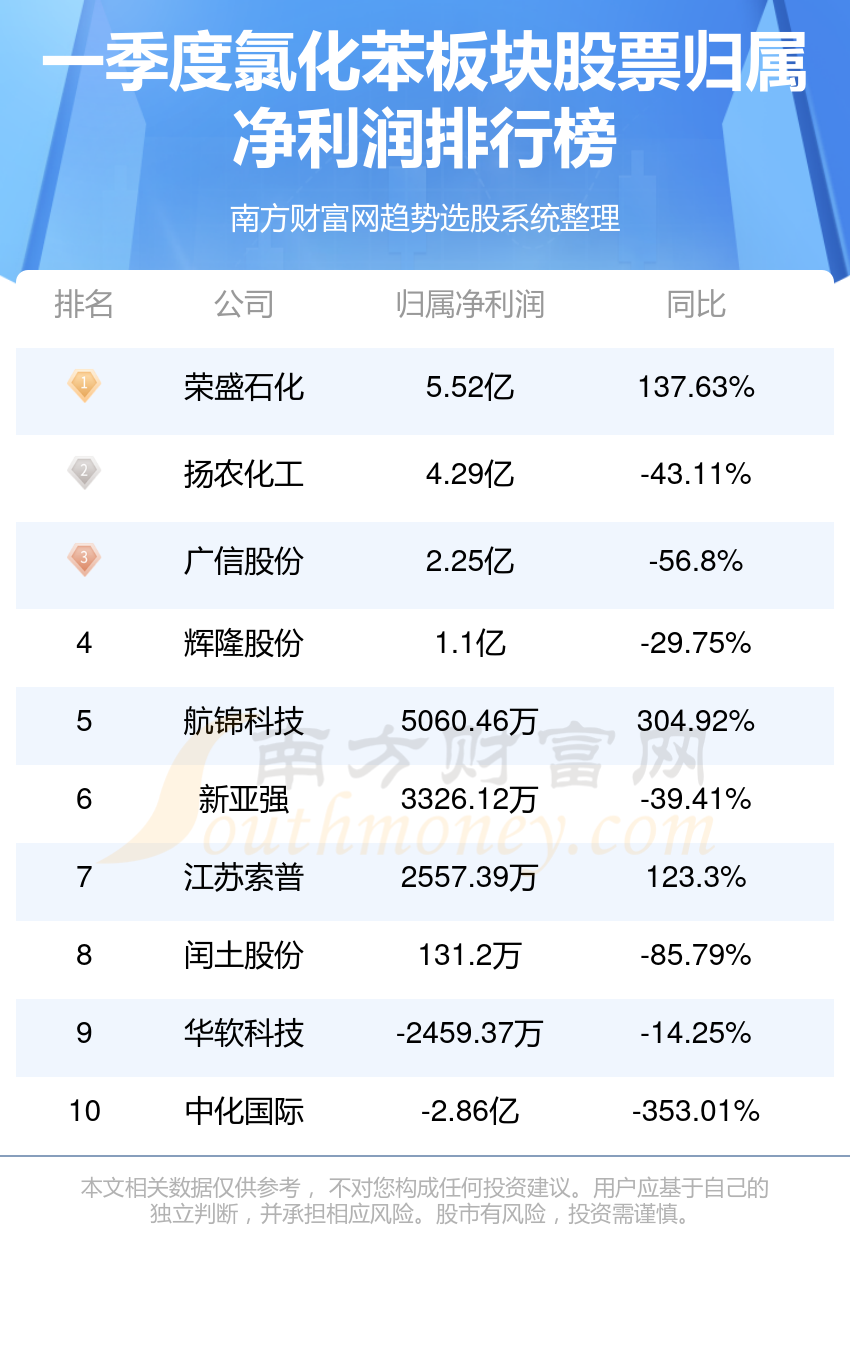Image resolution: width=850 pixels, height=1350 pixels.
Task: Click 华软科技 company name
Action: point(243,1033)
